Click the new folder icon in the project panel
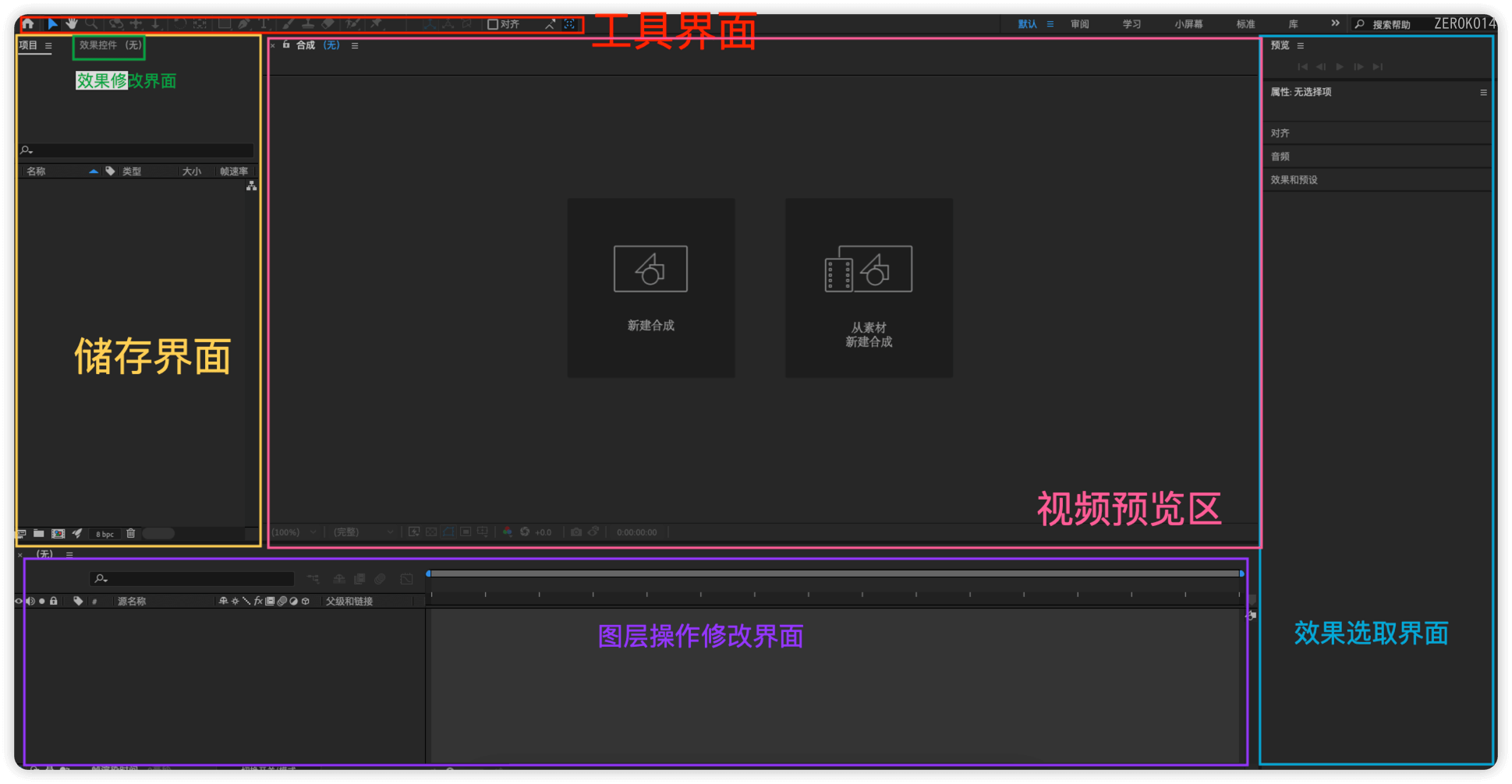Screen dimensions: 1512x784 tap(39, 534)
